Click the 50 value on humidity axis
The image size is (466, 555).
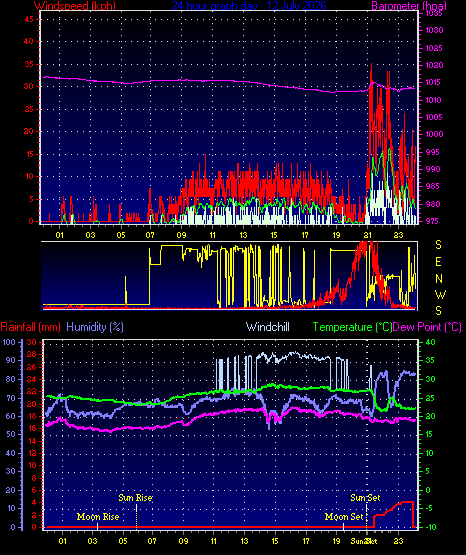(11, 434)
